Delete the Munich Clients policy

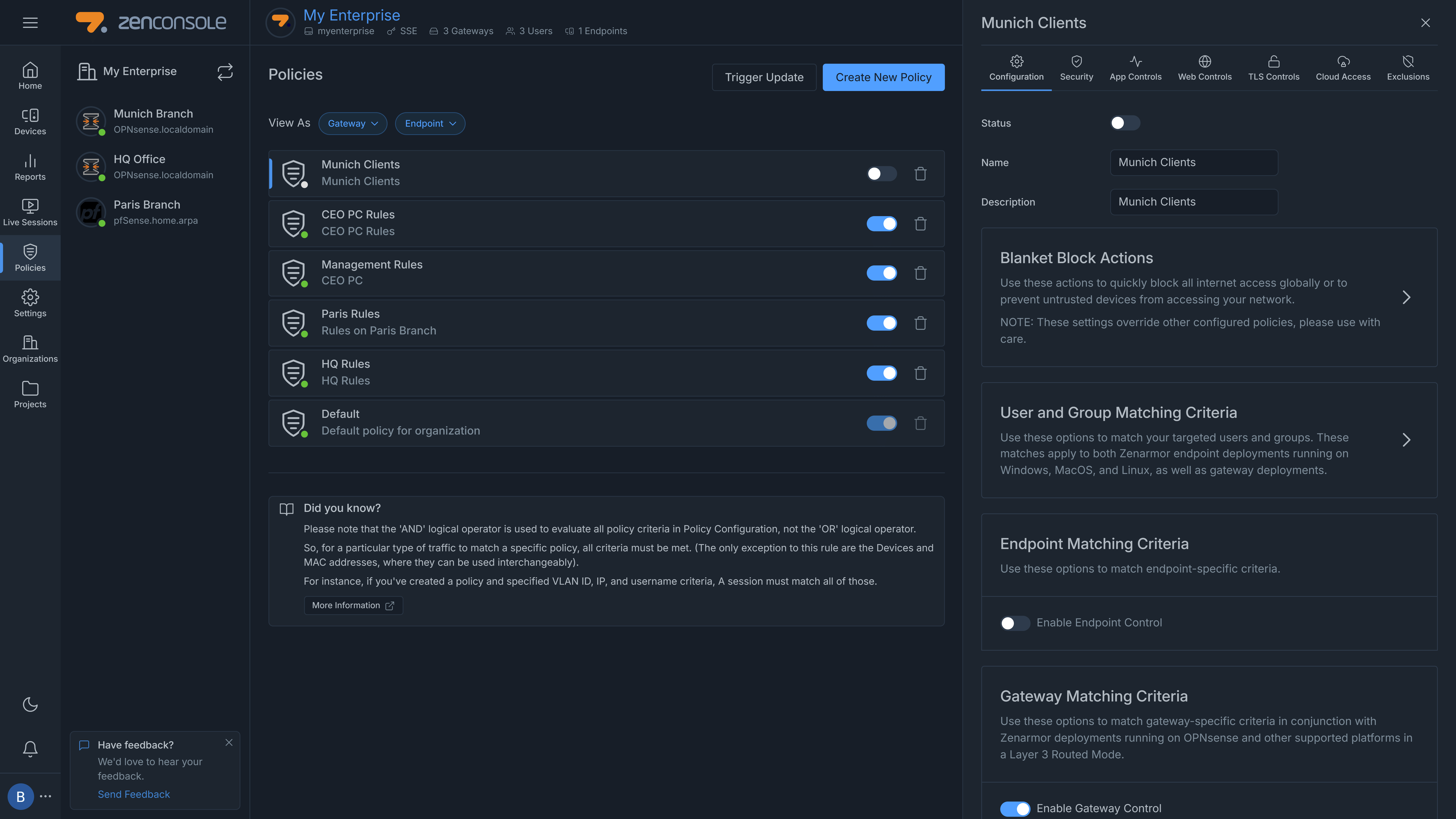tap(920, 173)
